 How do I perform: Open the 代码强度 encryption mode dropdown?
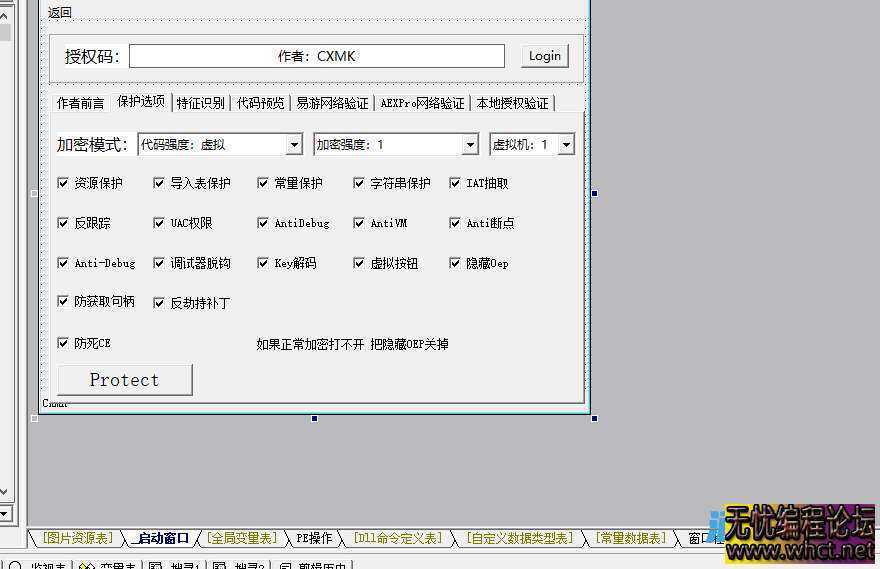[x=294, y=145]
